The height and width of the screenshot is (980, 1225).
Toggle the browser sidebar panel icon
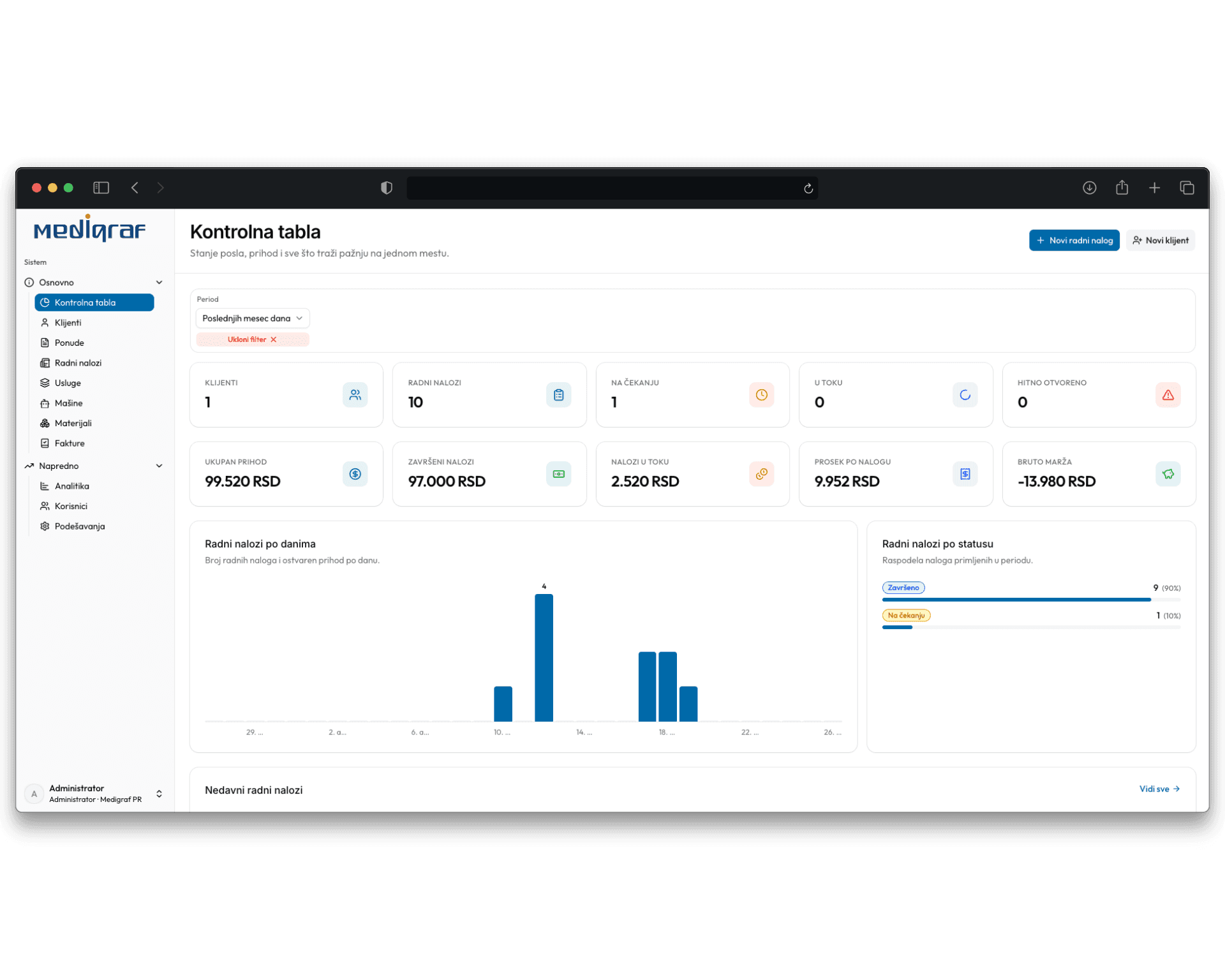[101, 188]
